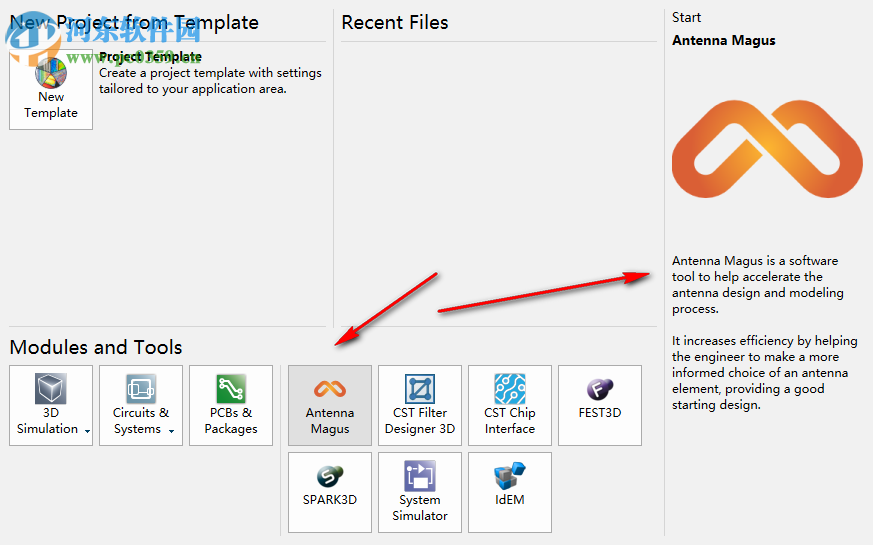Click the Modules and Tools heading
Image resolution: width=873 pixels, height=545 pixels.
coord(96,347)
